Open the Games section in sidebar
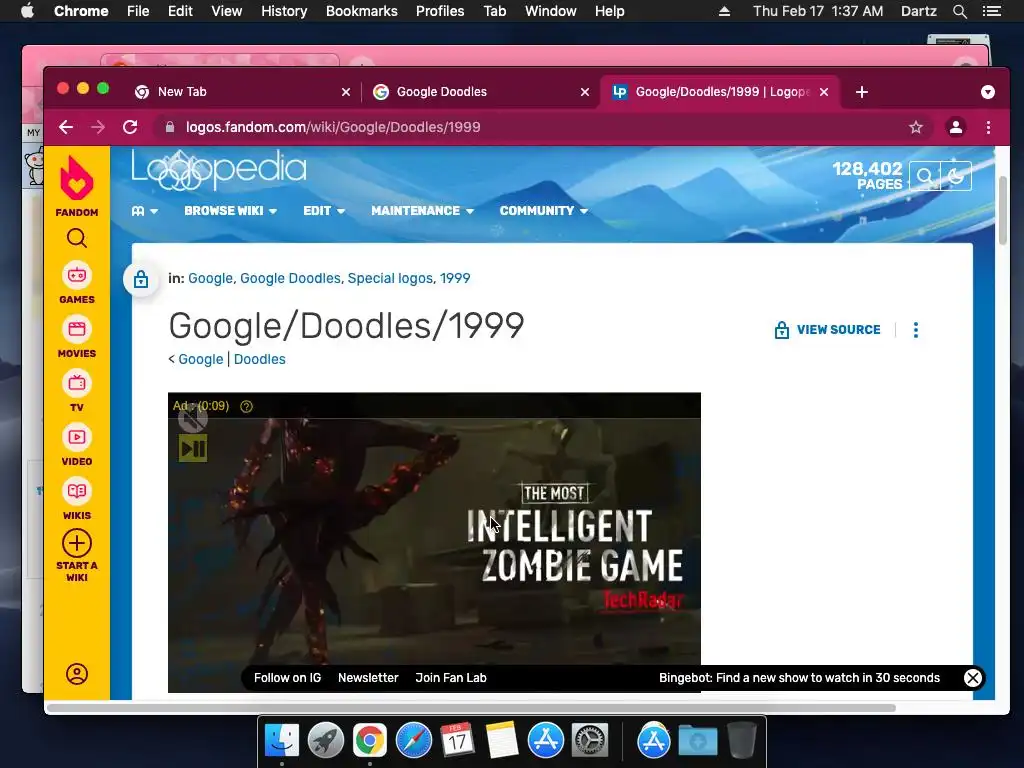This screenshot has width=1024, height=768. coord(76,283)
